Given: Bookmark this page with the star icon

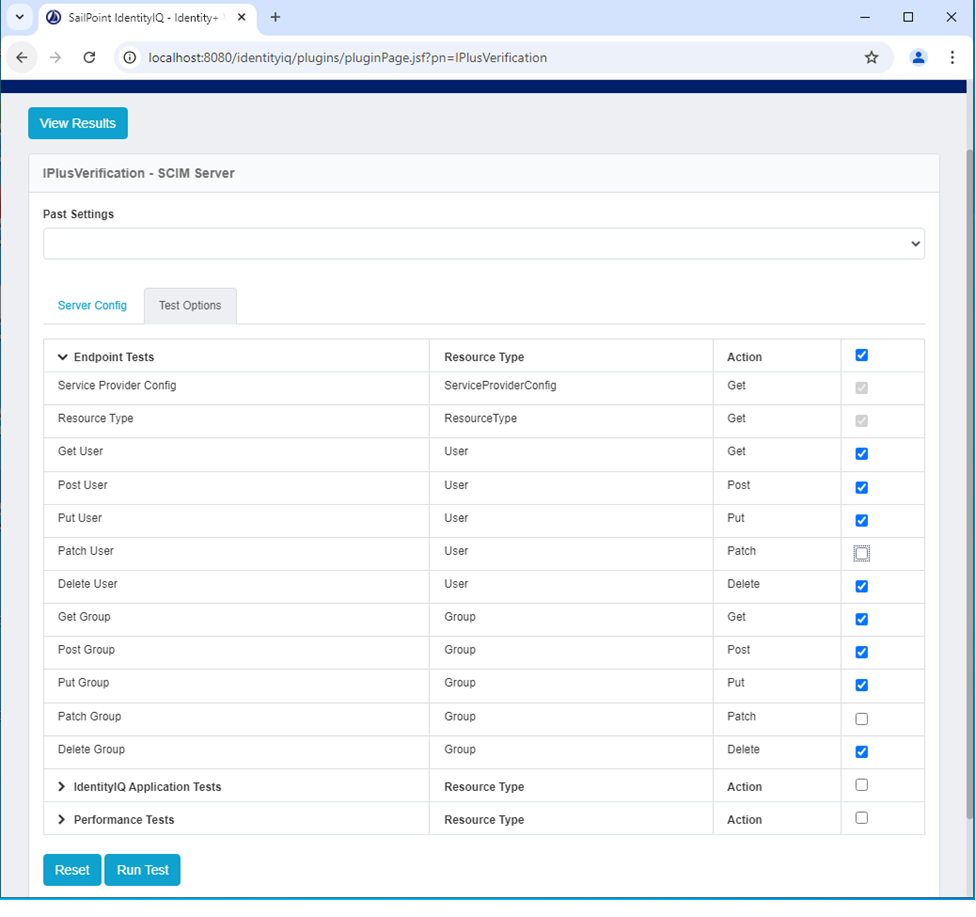Looking at the screenshot, I should click(x=871, y=57).
